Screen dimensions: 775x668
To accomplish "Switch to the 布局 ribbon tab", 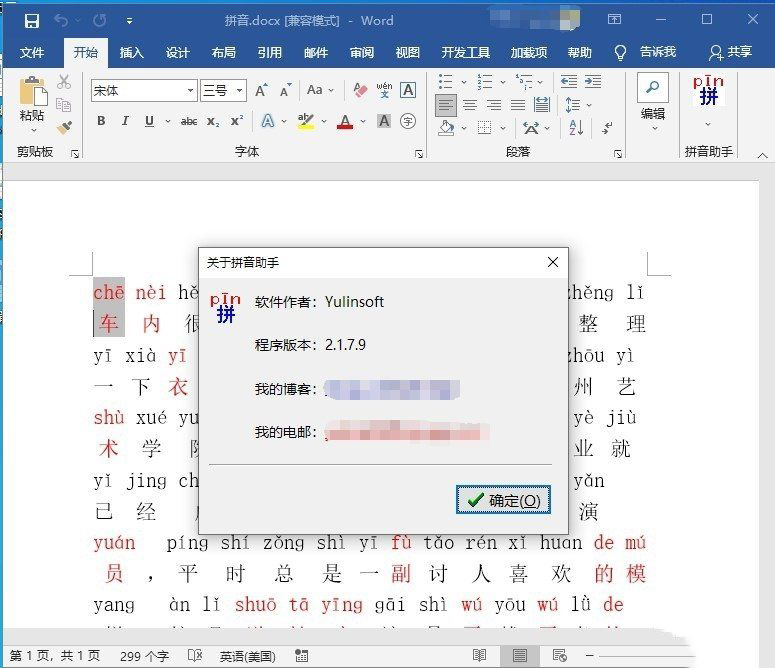I will (223, 52).
